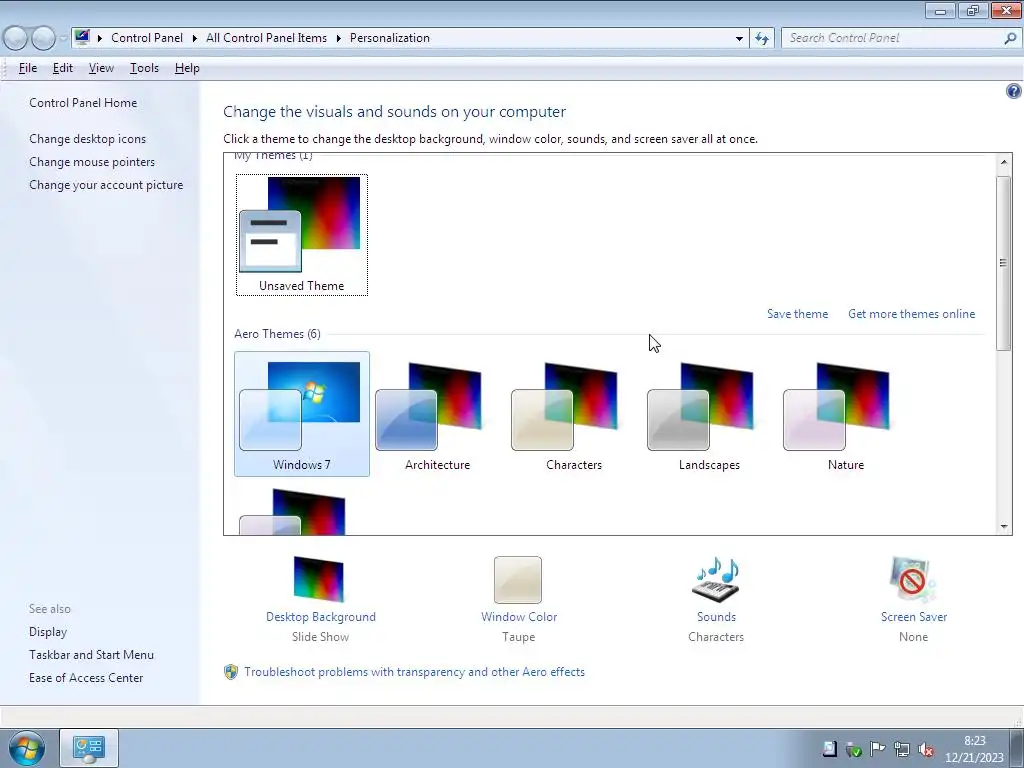Click All Control Panel Items breadcrumb
This screenshot has width=1024, height=768.
coord(266,38)
